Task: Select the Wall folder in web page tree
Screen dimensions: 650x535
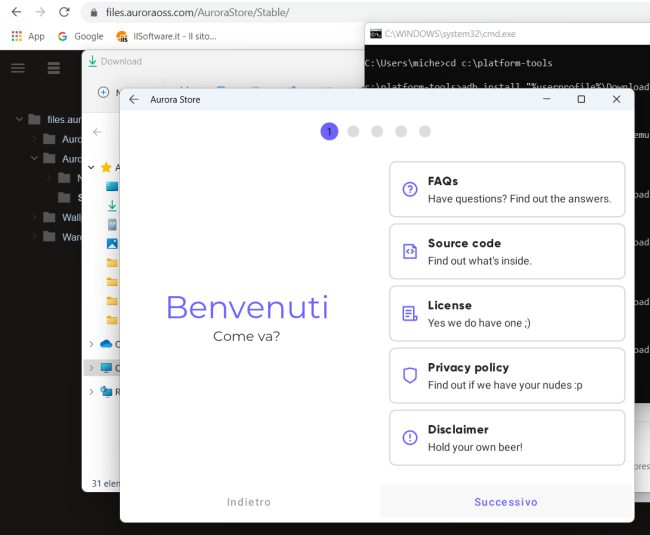Action: click(63, 217)
